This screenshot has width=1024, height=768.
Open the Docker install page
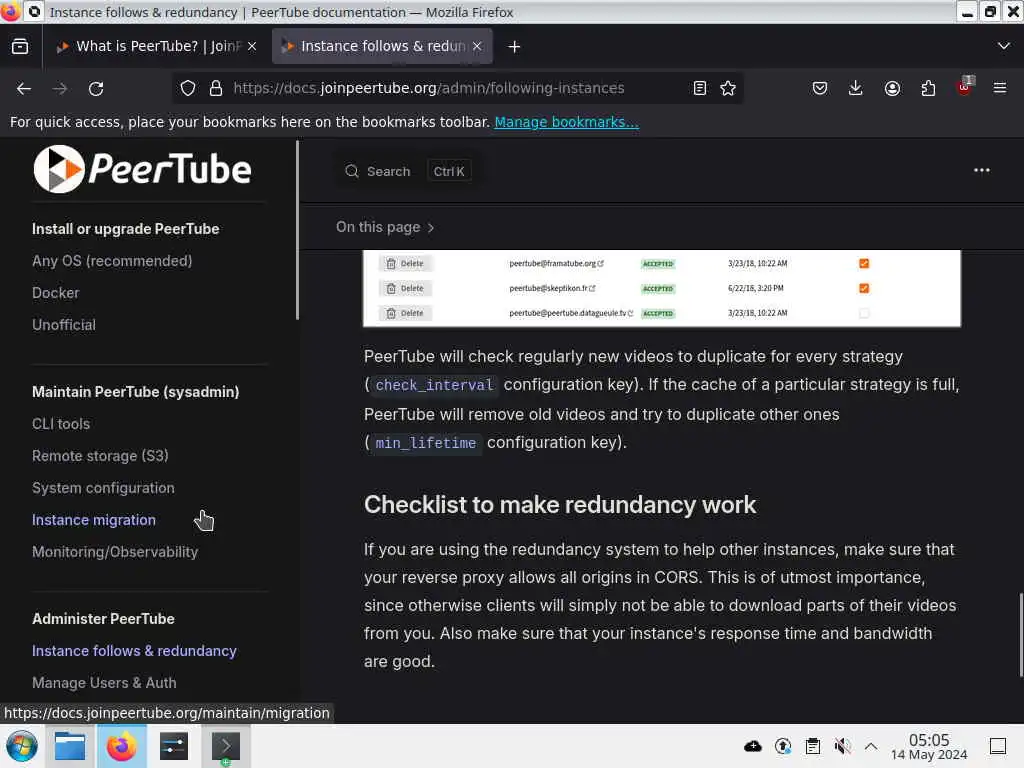click(56, 293)
